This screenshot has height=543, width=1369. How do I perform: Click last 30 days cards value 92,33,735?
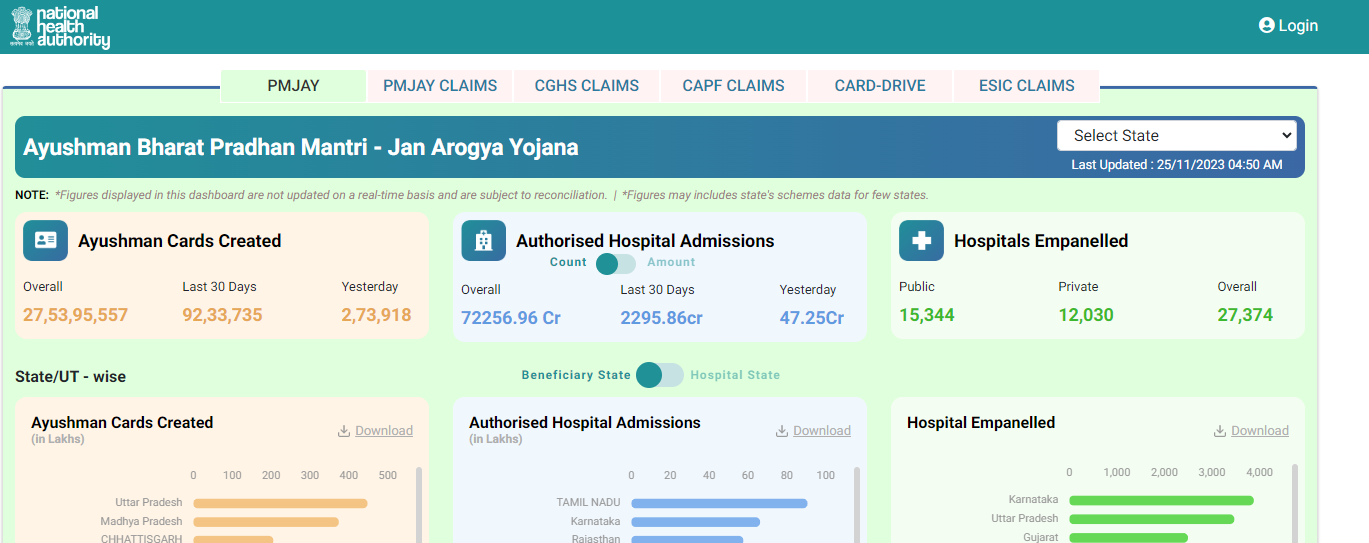[x=222, y=315]
